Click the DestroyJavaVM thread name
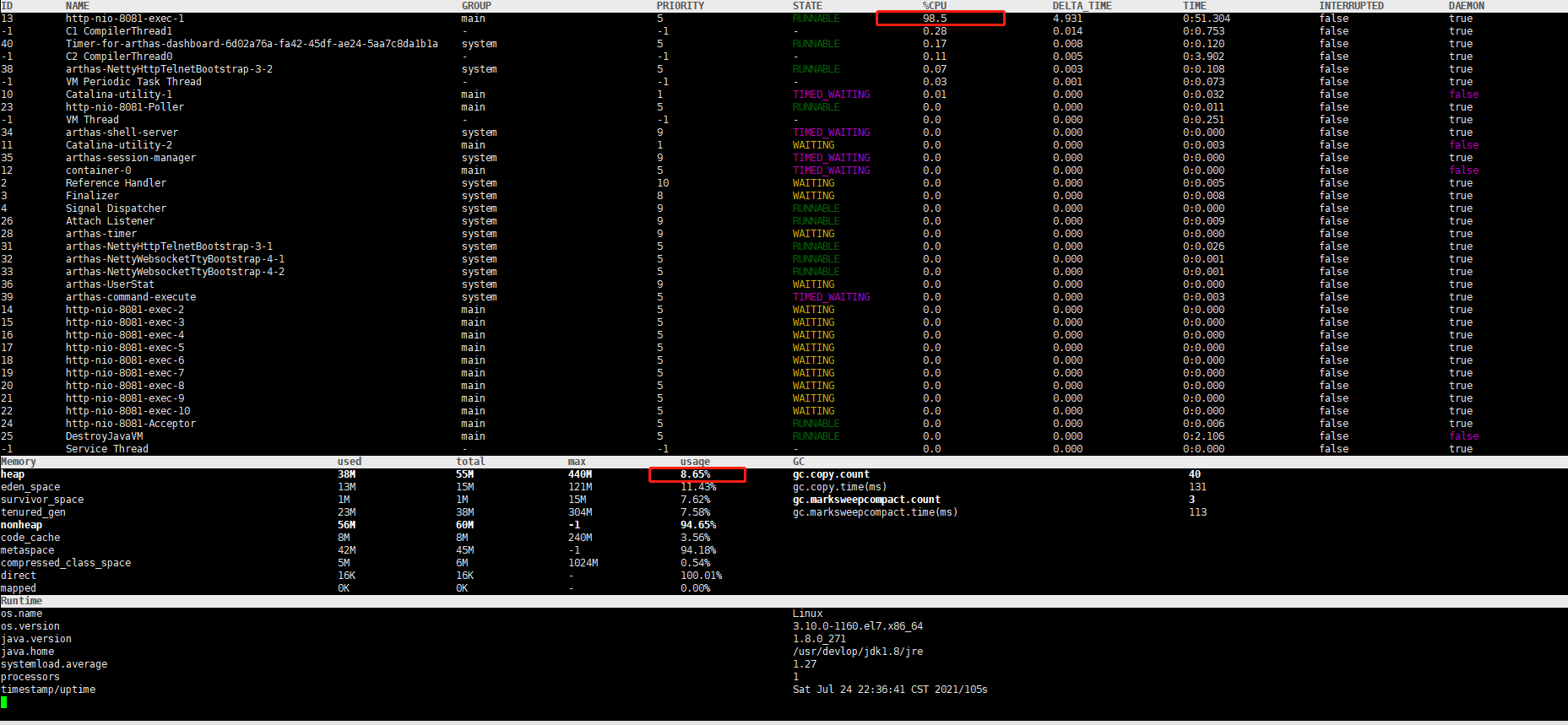This screenshot has width=1568, height=725. click(104, 436)
